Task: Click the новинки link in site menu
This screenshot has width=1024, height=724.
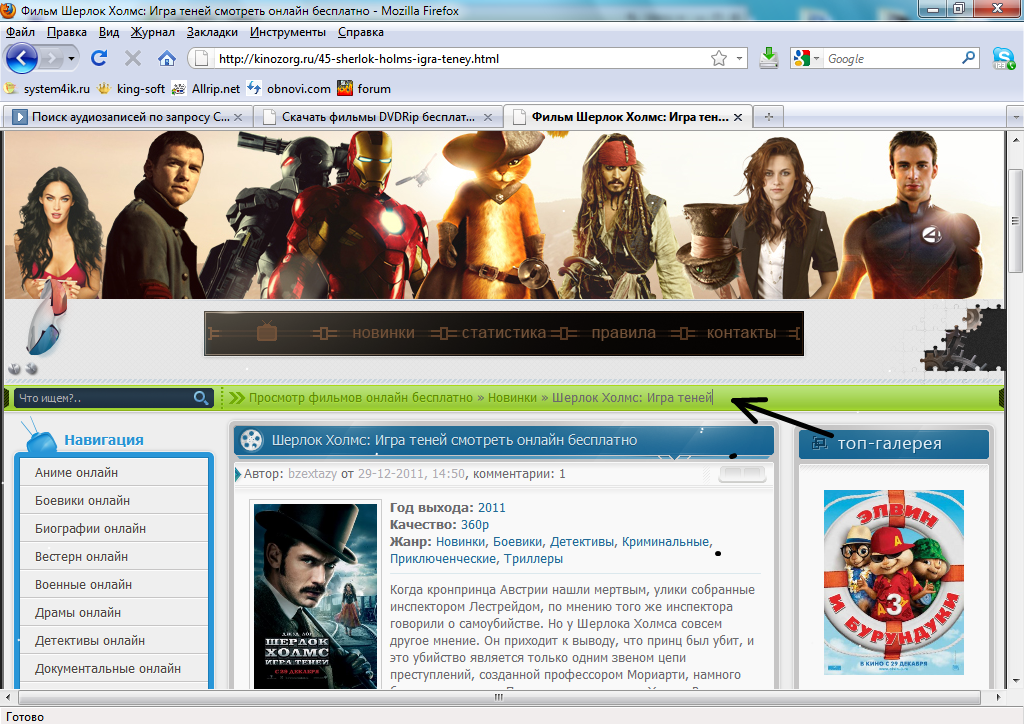Action: click(x=383, y=333)
